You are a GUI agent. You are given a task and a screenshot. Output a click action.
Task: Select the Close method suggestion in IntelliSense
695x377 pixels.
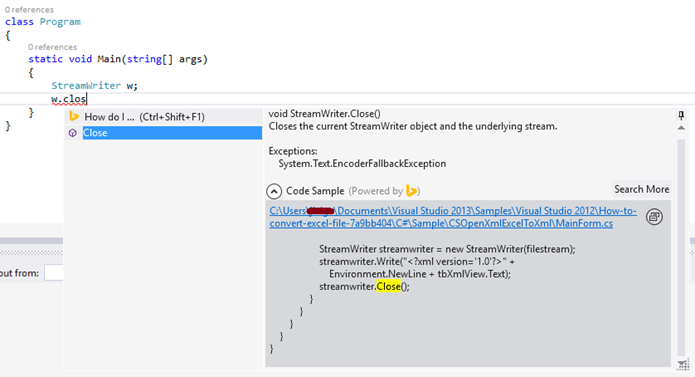point(172,133)
